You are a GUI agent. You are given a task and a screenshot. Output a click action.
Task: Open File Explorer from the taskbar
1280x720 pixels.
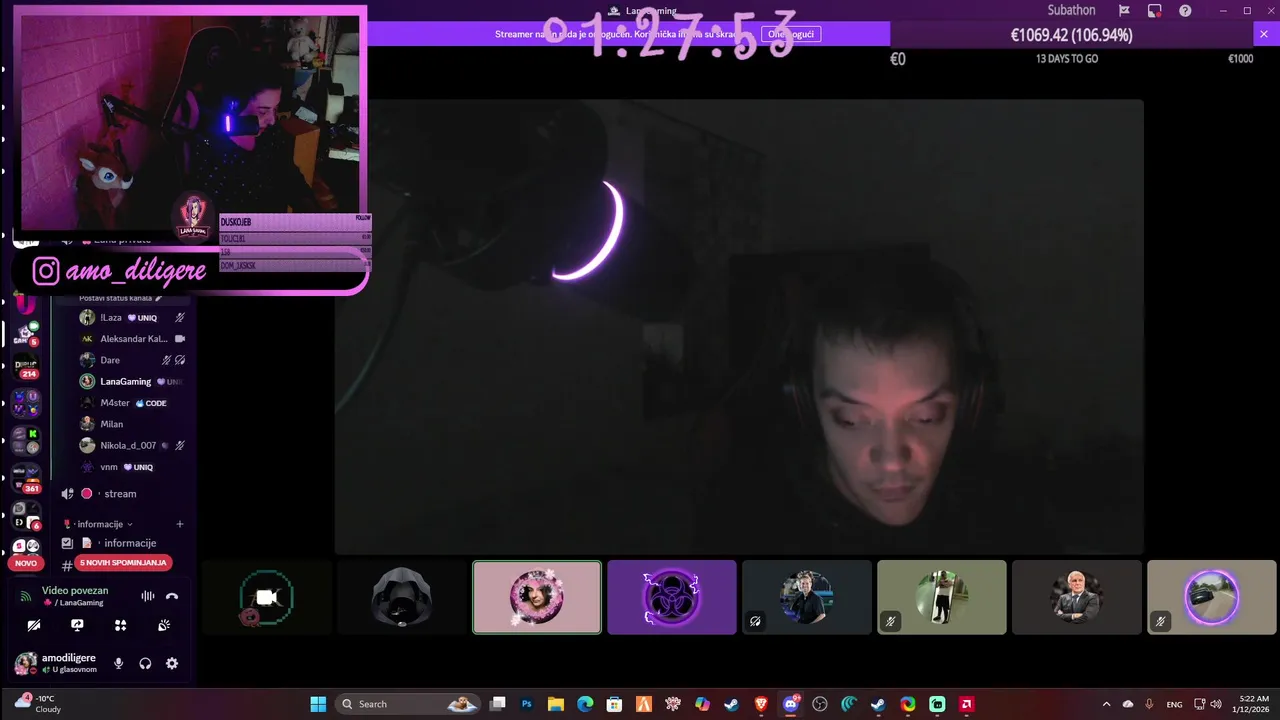pyautogui.click(x=556, y=704)
